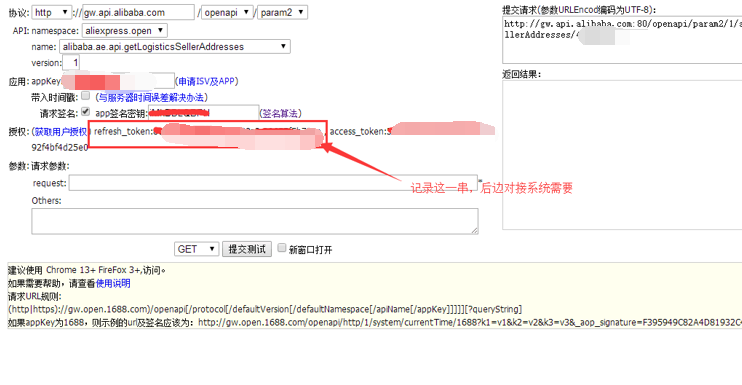
Task: Click the example gw.open.1688.com signature URL text
Action: click(470, 323)
